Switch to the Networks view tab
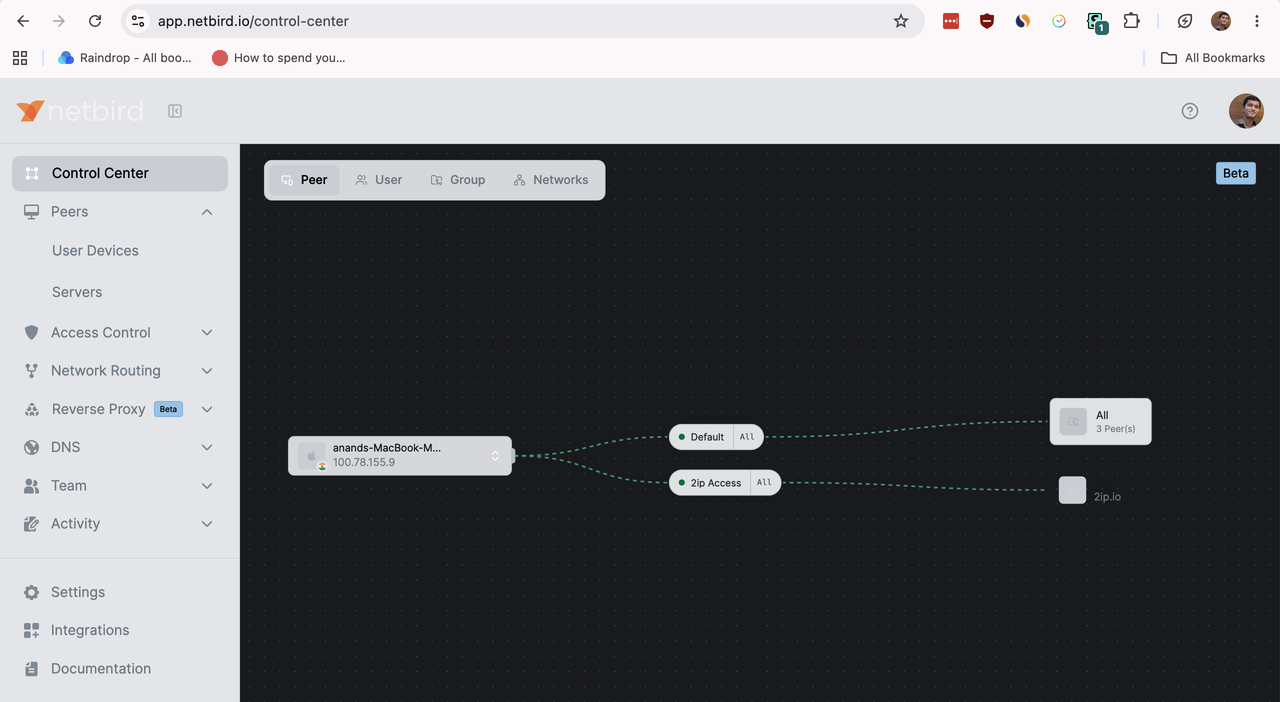 coord(551,180)
